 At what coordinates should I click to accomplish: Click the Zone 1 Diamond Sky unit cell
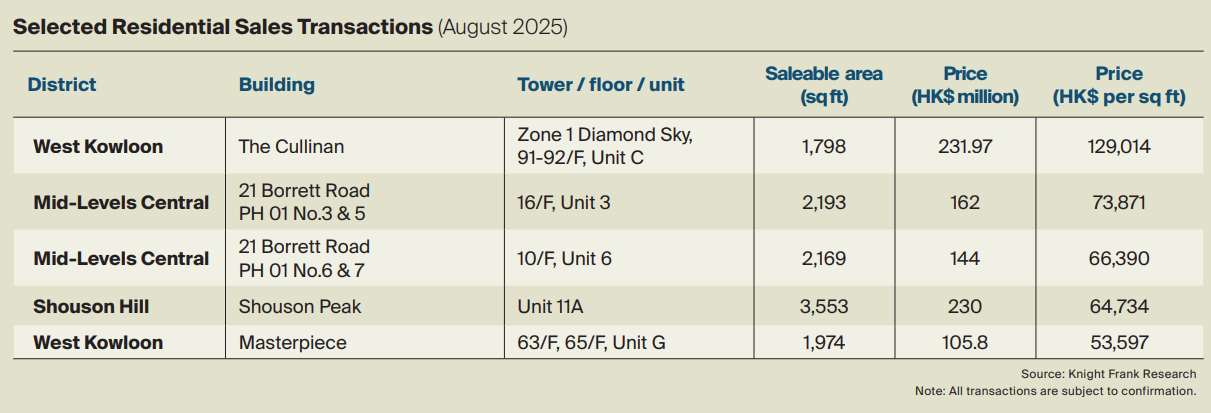604,146
